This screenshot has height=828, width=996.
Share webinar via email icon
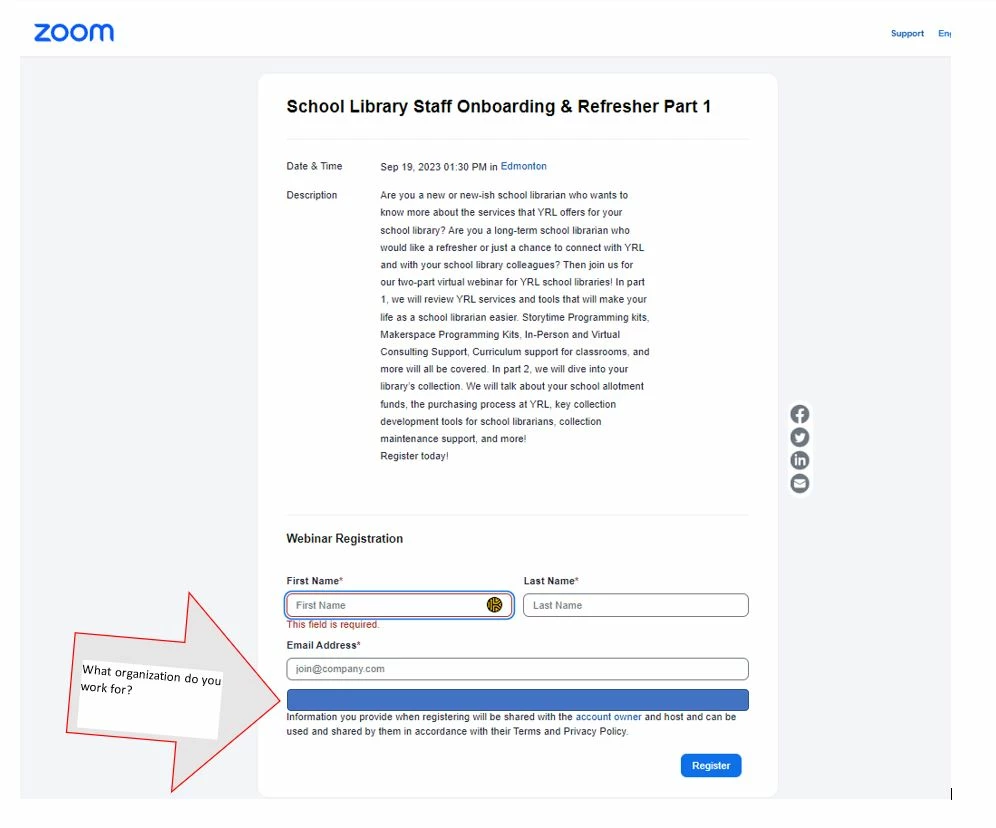point(800,483)
